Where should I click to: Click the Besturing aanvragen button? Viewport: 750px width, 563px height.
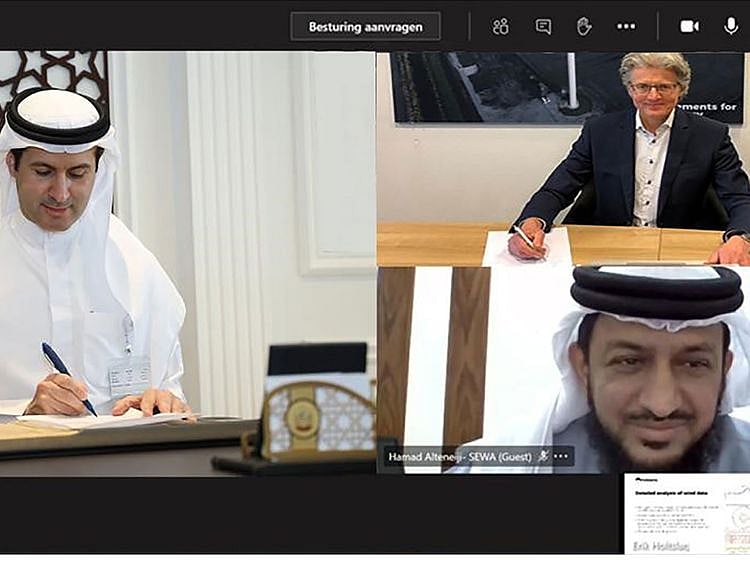point(365,27)
